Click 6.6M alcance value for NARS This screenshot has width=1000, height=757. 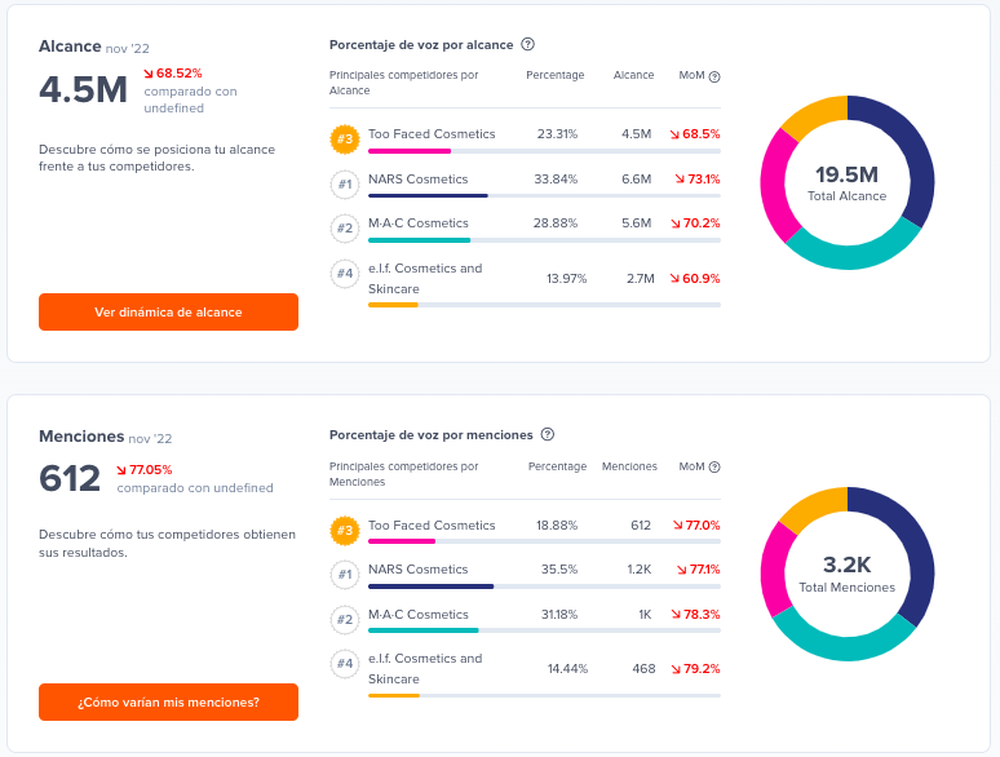click(636, 179)
